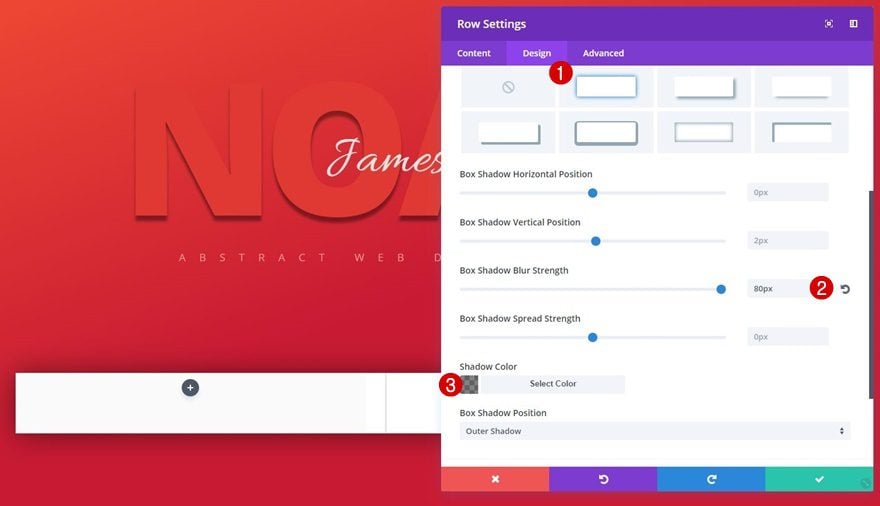Undo the last change in the purple footer
Viewport: 880px width, 506px height.
pyautogui.click(x=603, y=479)
